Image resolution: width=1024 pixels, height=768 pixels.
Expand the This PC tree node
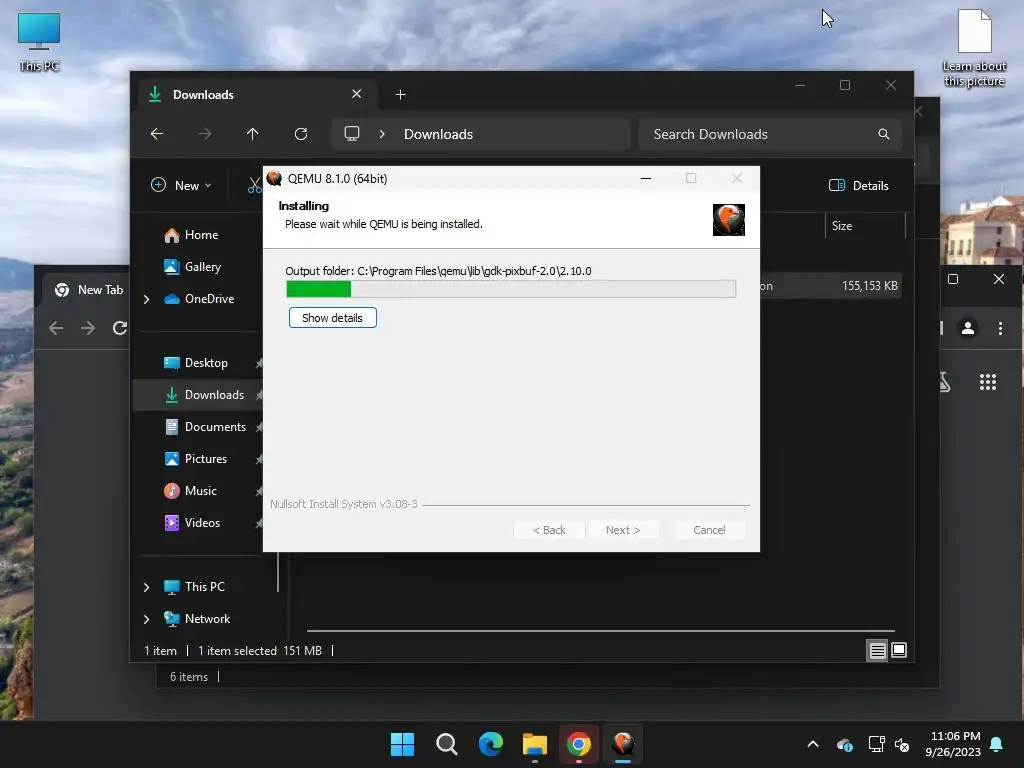click(146, 587)
